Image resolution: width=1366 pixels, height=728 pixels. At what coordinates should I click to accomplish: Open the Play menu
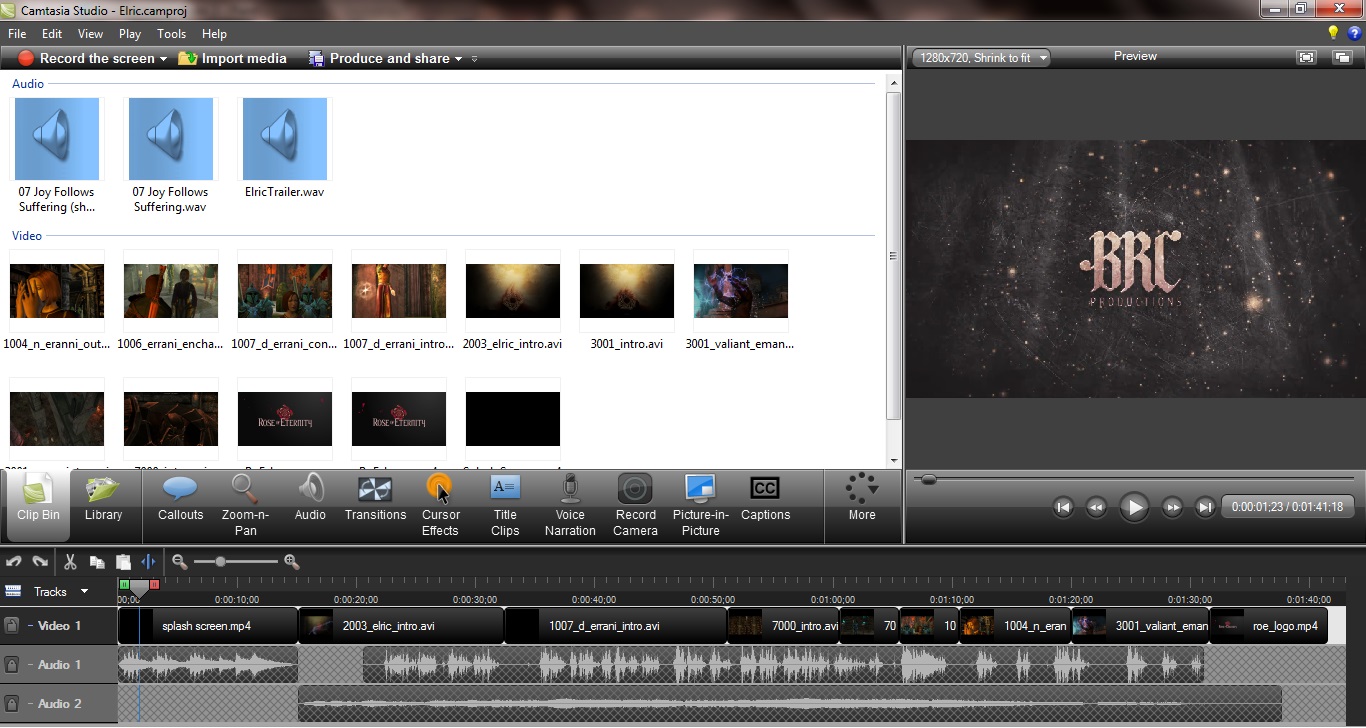130,33
